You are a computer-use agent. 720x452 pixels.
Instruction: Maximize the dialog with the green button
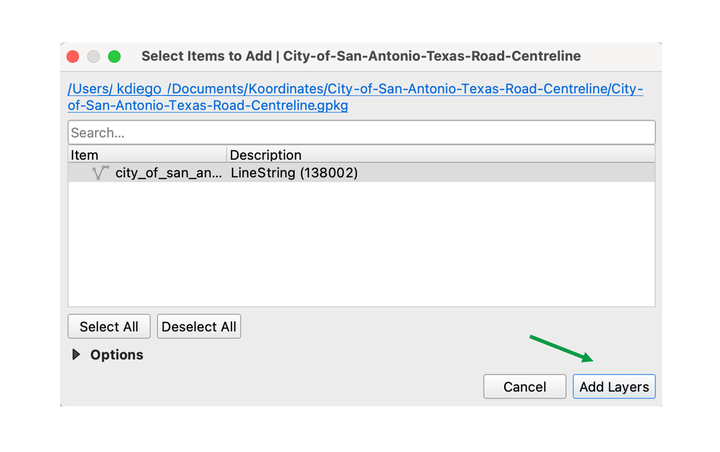[x=114, y=56]
